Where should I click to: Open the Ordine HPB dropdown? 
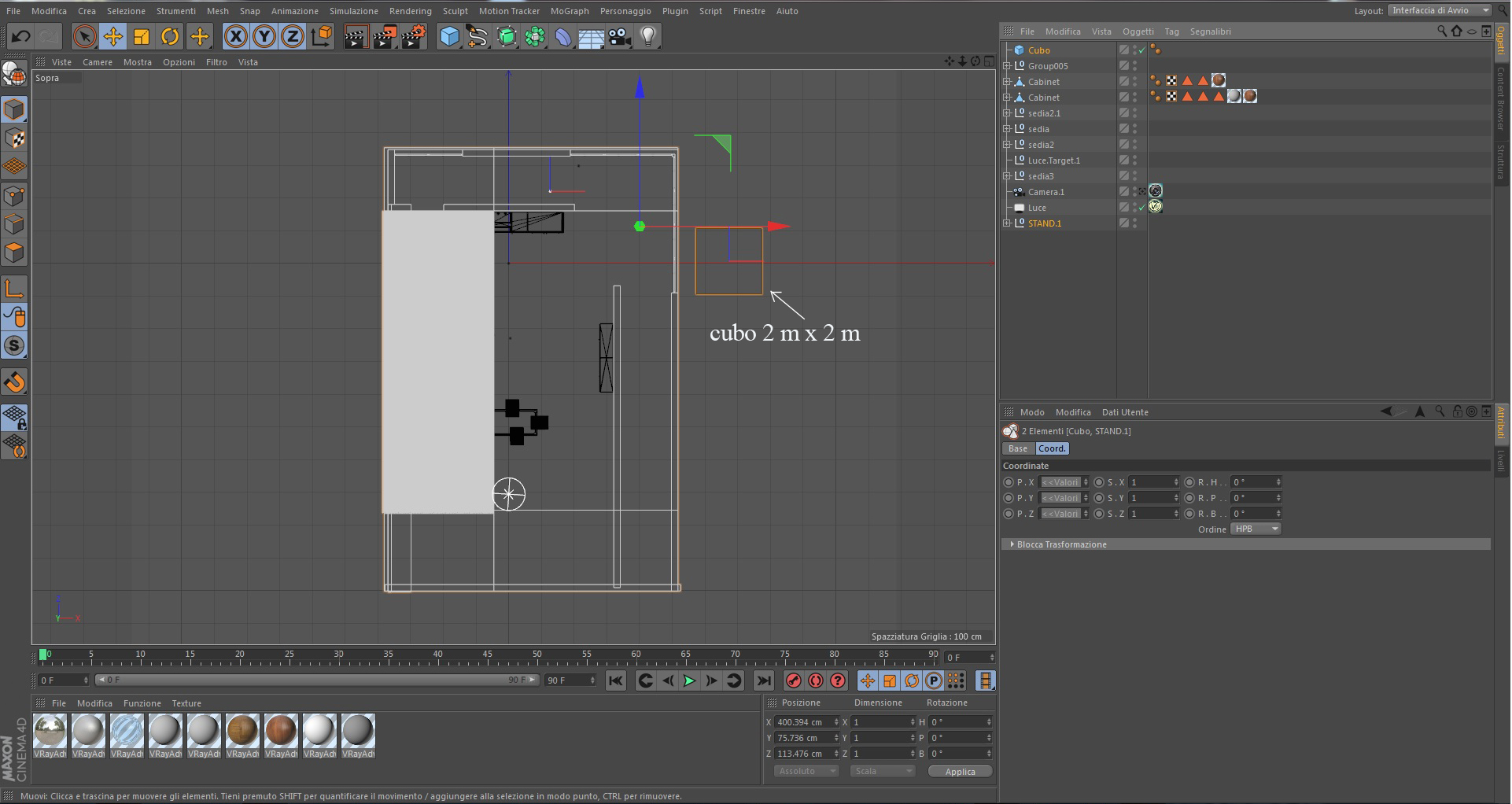[x=1256, y=529]
